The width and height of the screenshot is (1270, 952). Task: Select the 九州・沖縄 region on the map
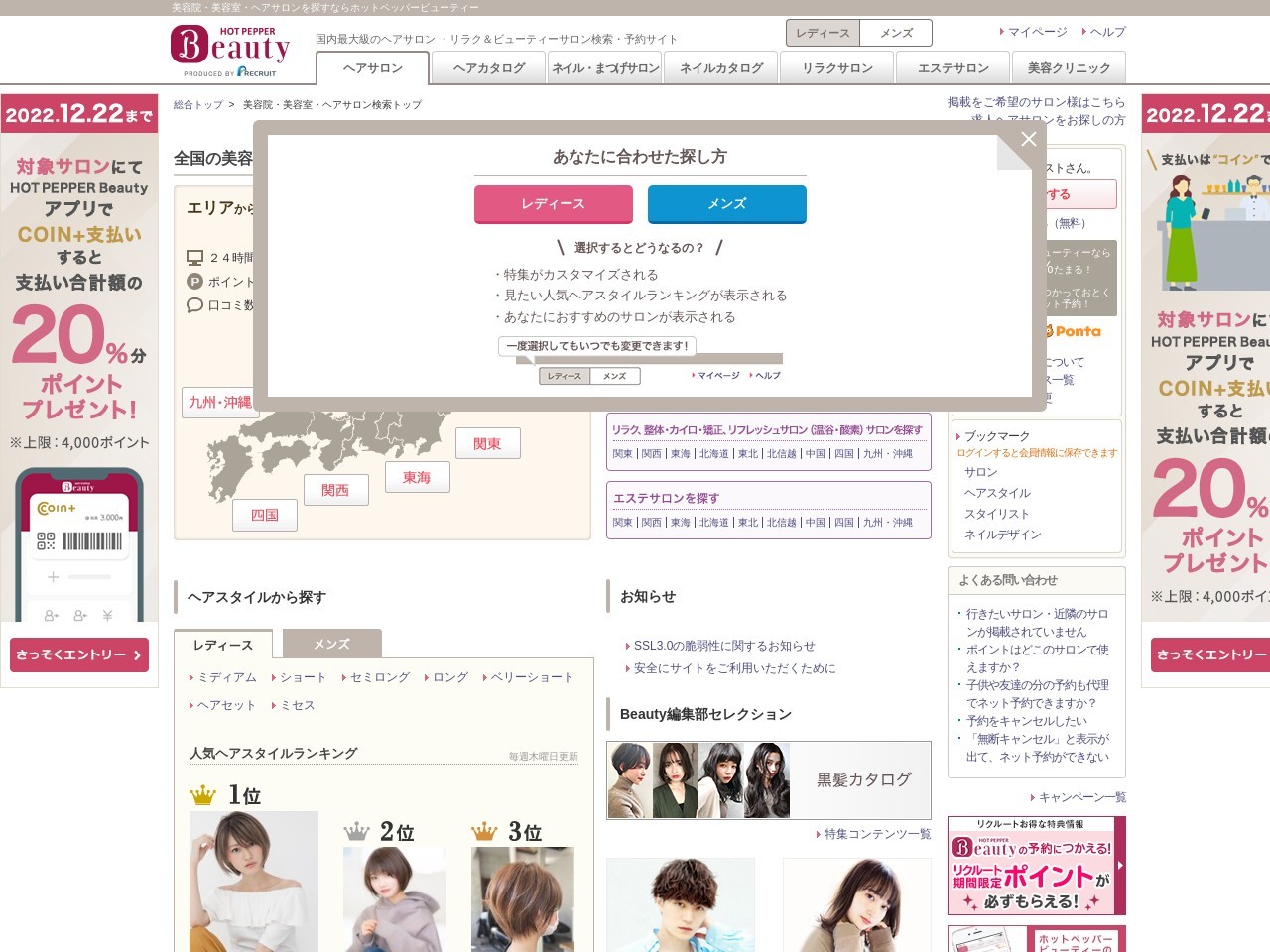pos(220,402)
